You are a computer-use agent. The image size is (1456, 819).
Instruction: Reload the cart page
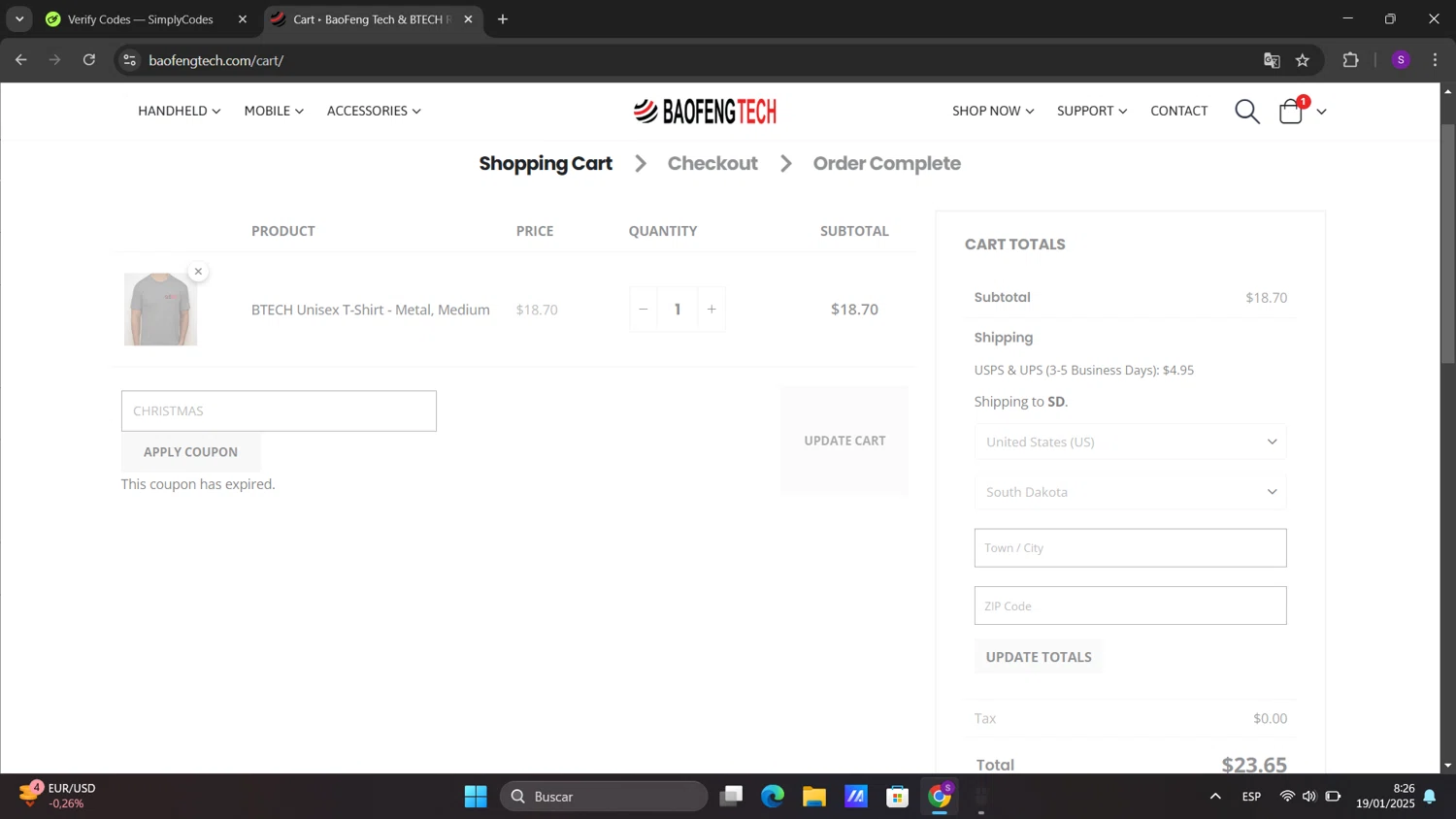pos(89,60)
